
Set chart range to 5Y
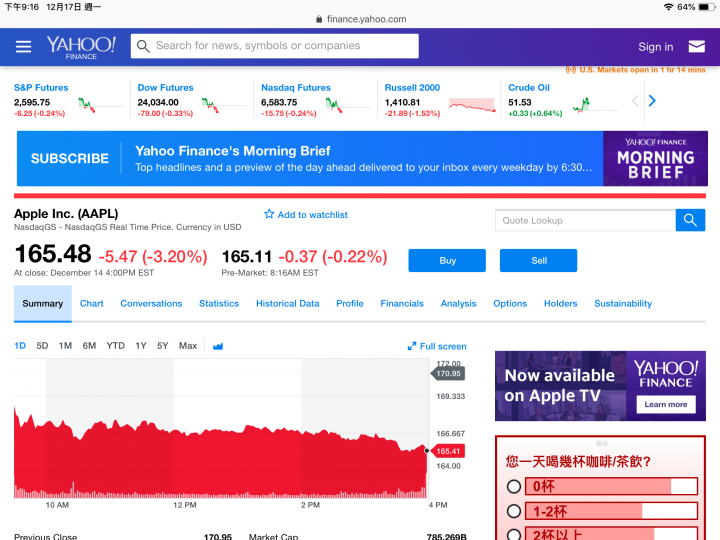click(163, 346)
